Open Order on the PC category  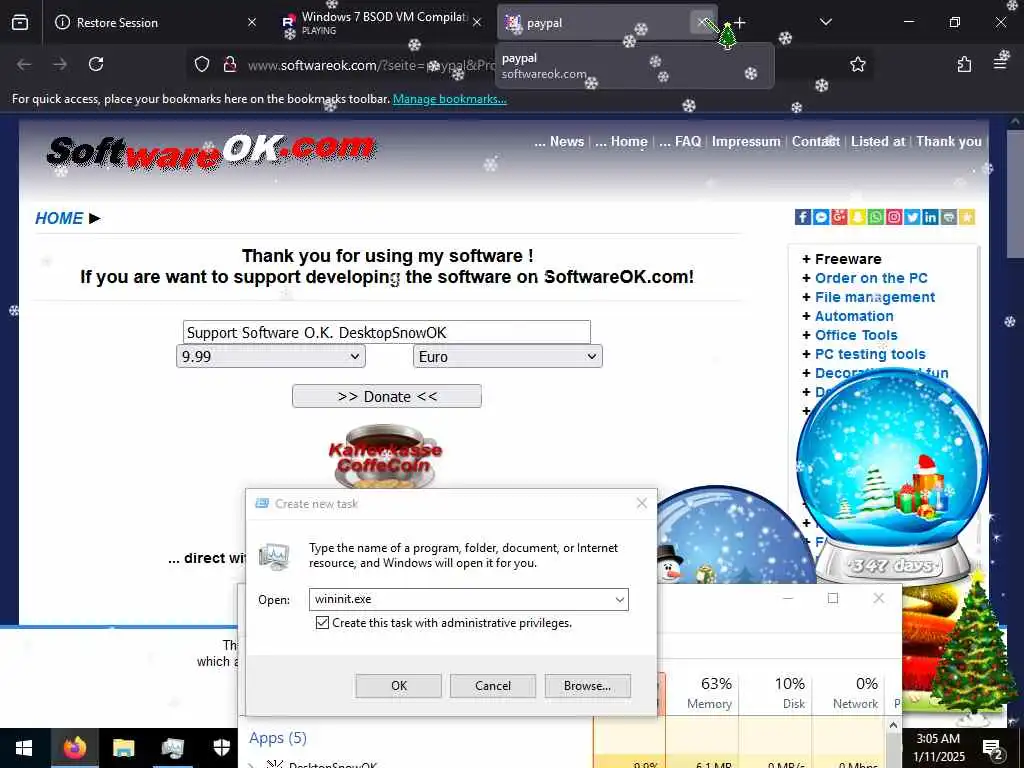[x=871, y=278]
